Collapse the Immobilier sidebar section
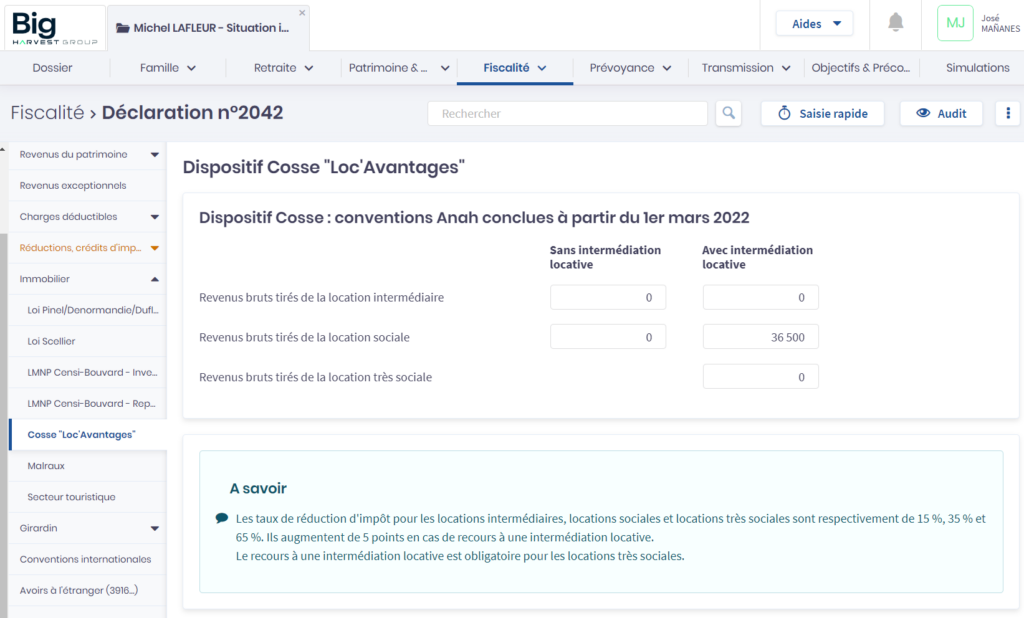This screenshot has height=618, width=1024. coord(154,279)
